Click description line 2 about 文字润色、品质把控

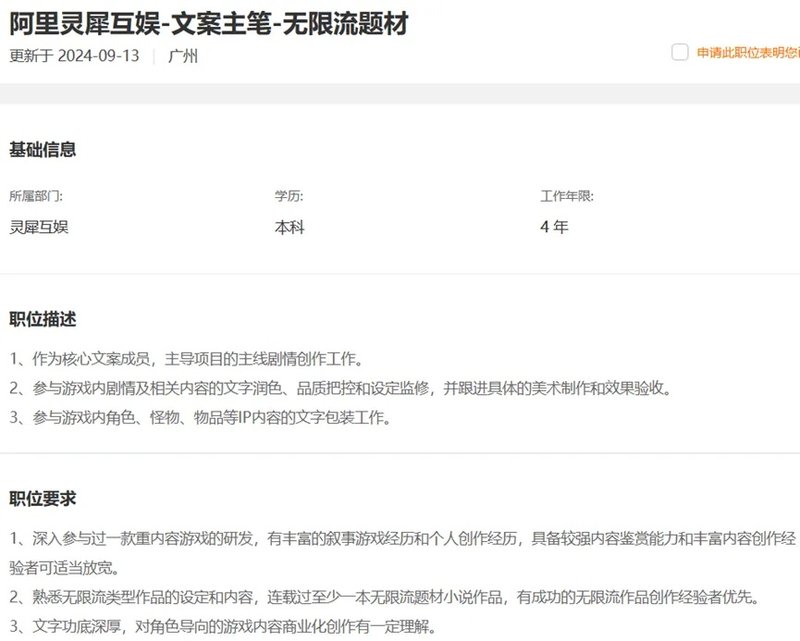pos(340,388)
